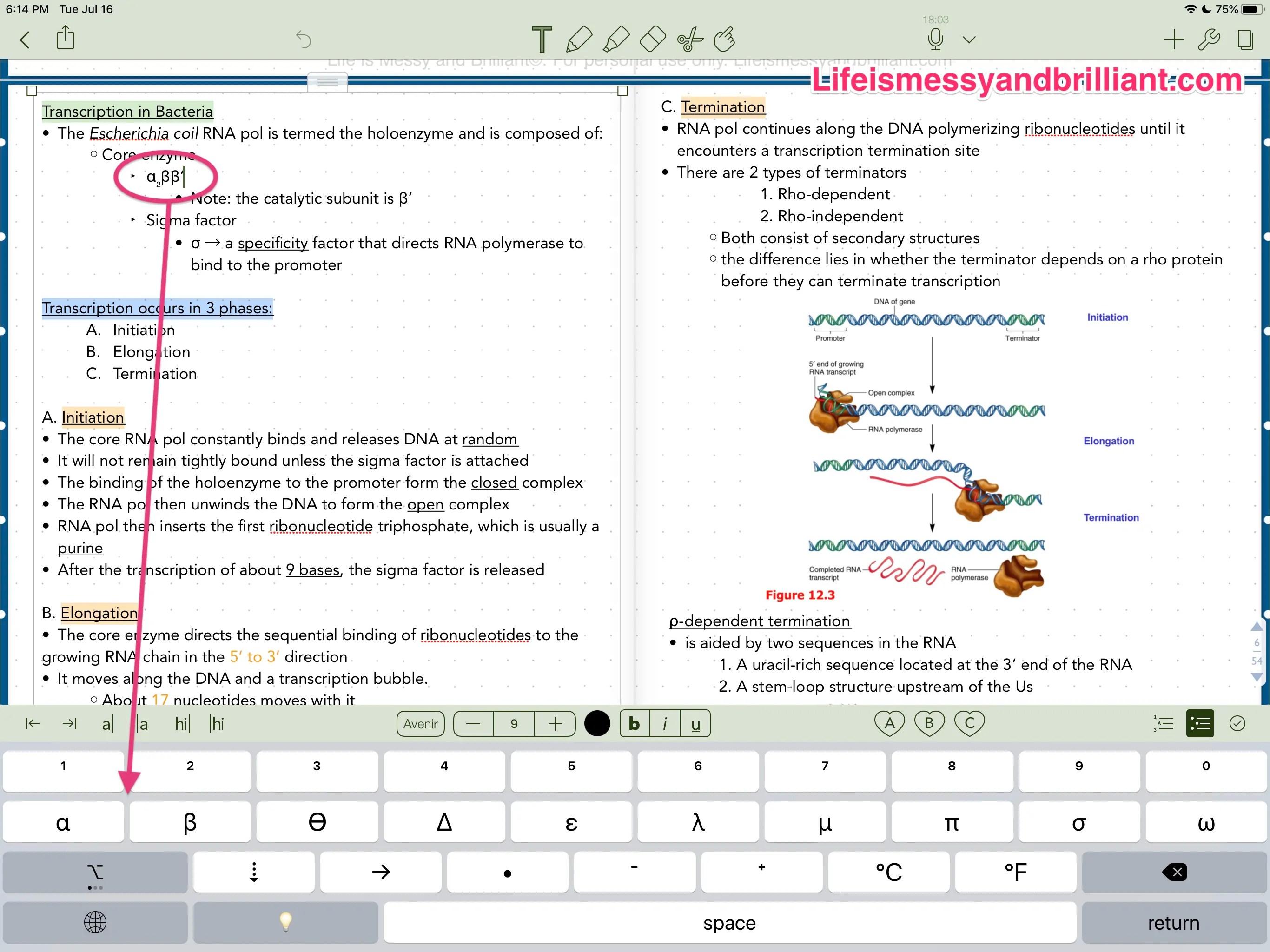Viewport: 1270px width, 952px height.
Task: Tap the share/export button
Action: [66, 38]
